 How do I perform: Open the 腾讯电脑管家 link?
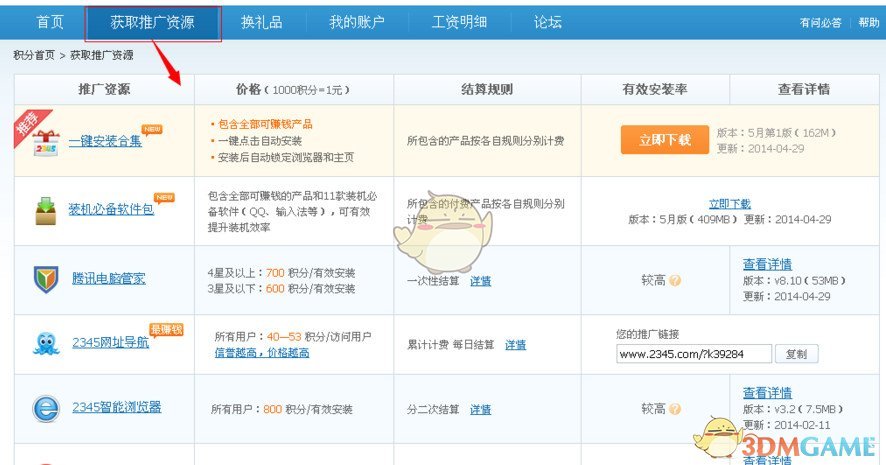[x=108, y=279]
